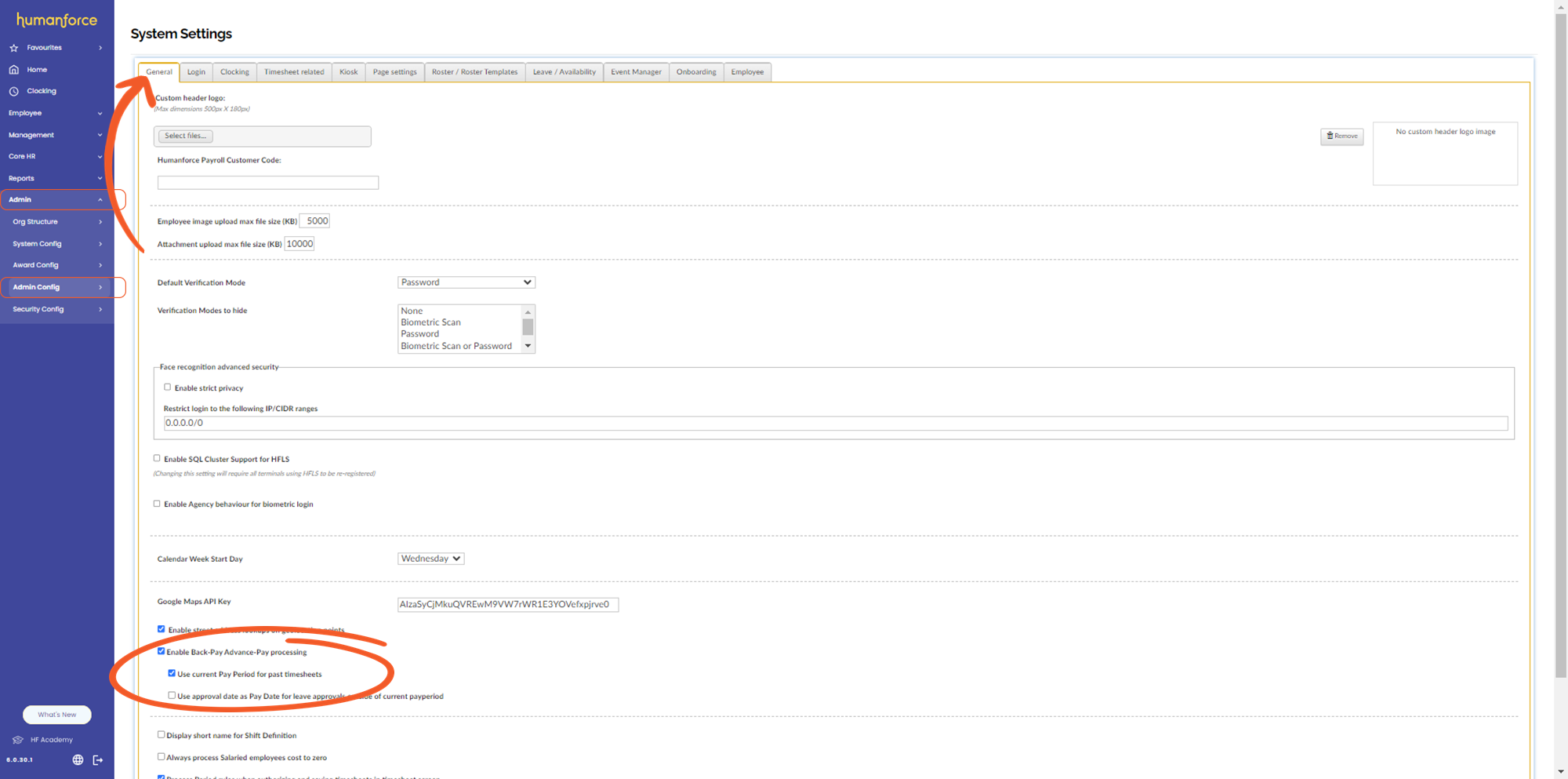Image resolution: width=1568 pixels, height=779 pixels.
Task: Click the Humanforce Payroll Customer Code field
Action: 267,182
